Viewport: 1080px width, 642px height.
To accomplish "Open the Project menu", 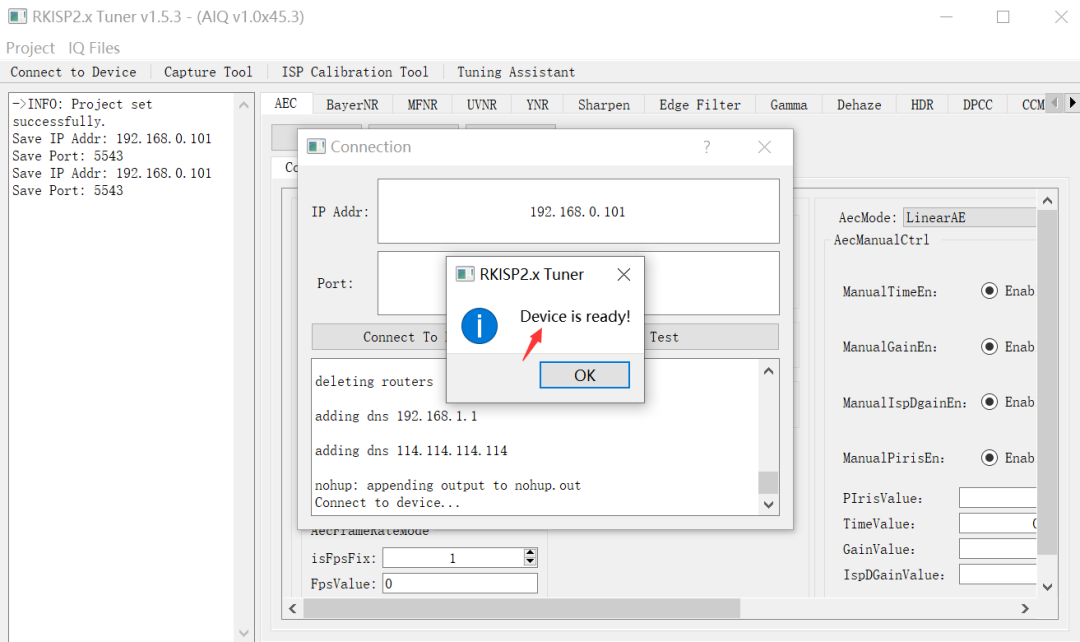I will pos(30,48).
